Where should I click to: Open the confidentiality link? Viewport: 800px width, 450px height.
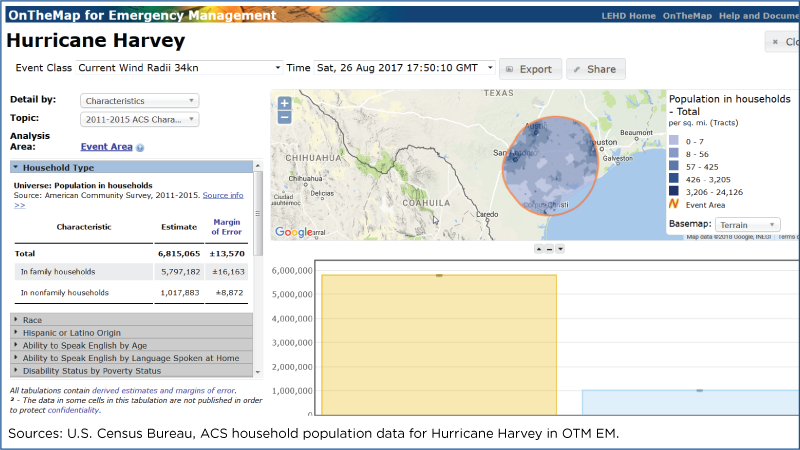pos(73,410)
